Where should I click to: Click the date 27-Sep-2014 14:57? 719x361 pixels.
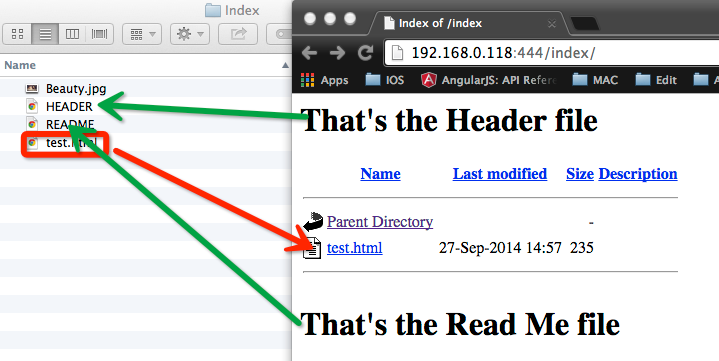(500, 248)
